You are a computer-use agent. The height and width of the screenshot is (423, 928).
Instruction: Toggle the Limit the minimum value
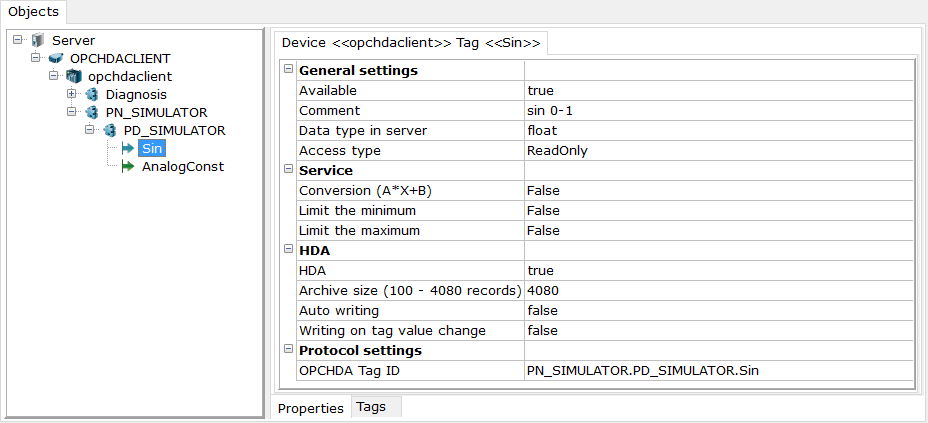point(718,211)
